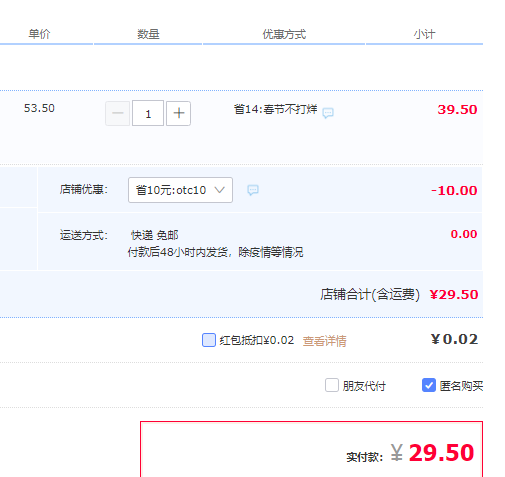Click the 小计 column header
The width and height of the screenshot is (505, 477).
pyautogui.click(x=424, y=34)
